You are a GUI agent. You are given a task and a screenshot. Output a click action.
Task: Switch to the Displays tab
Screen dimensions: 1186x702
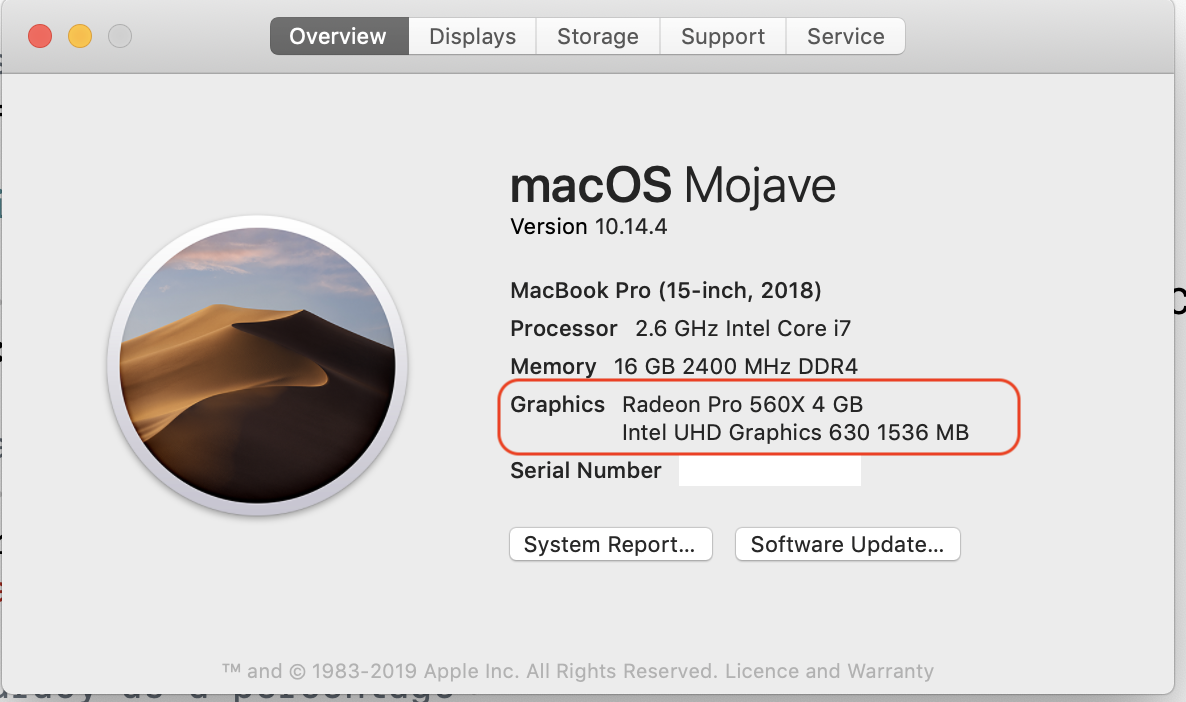click(472, 37)
